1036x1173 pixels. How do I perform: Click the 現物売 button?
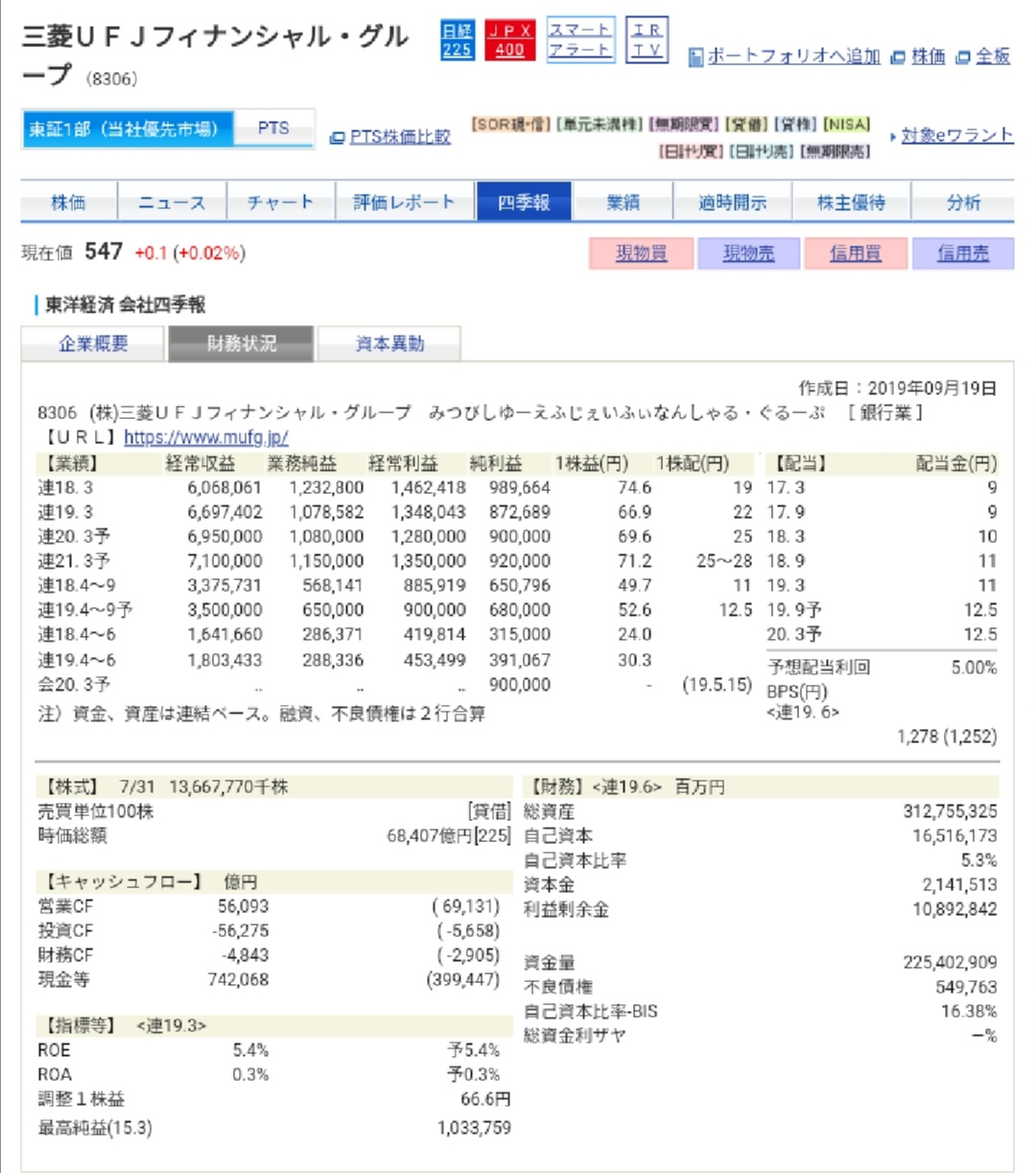tap(748, 253)
